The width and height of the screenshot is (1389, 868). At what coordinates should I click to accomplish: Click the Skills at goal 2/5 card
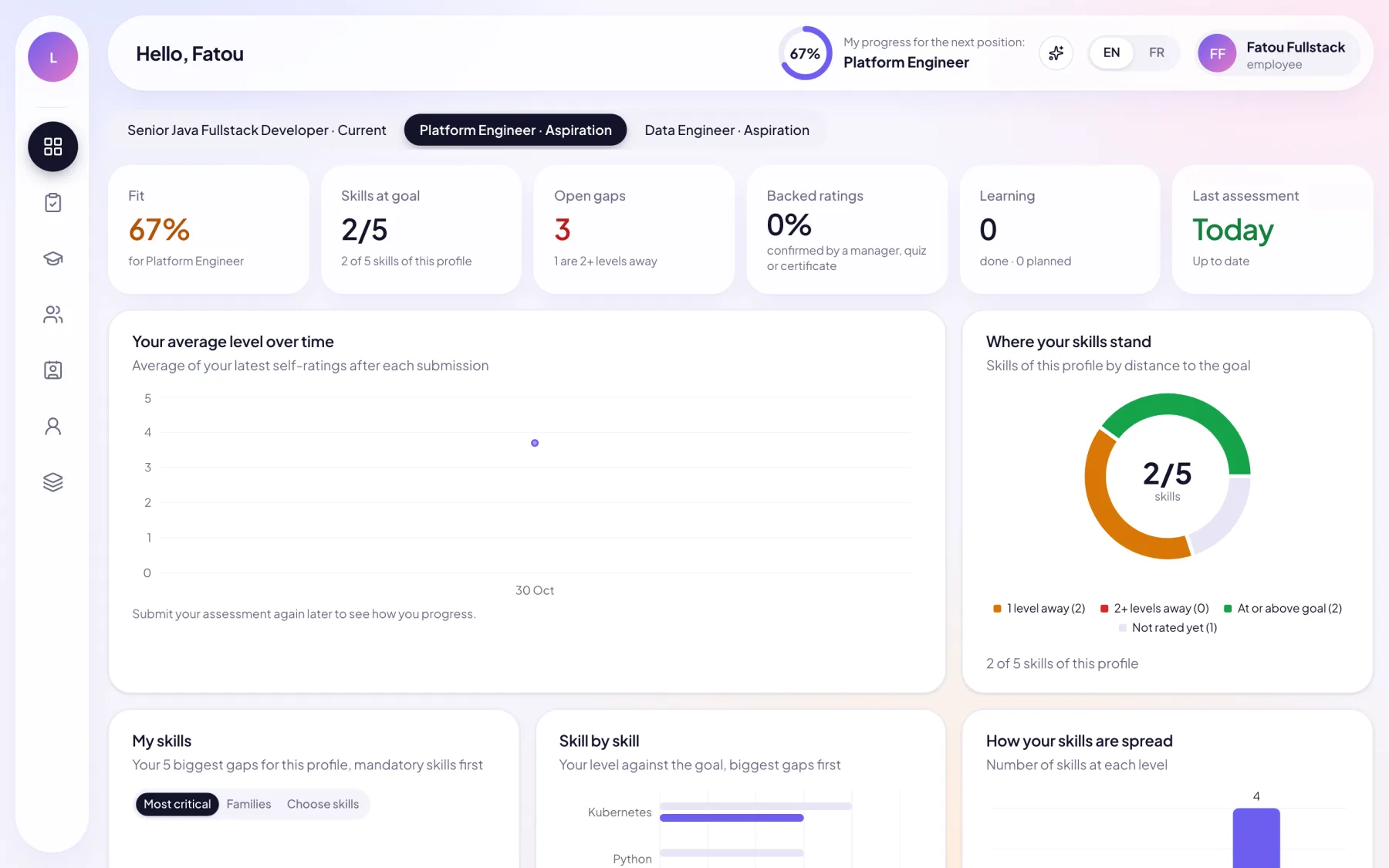[x=421, y=229]
